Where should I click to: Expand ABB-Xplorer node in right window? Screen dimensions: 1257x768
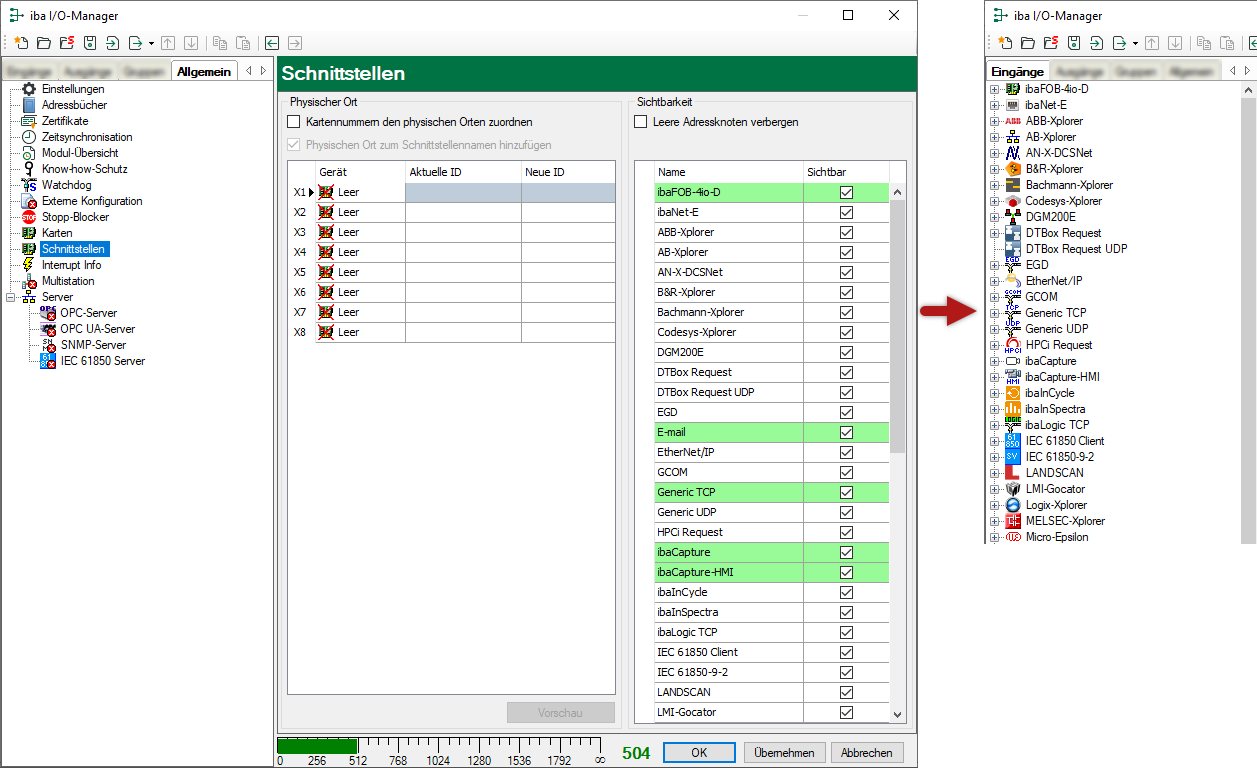tap(994, 121)
